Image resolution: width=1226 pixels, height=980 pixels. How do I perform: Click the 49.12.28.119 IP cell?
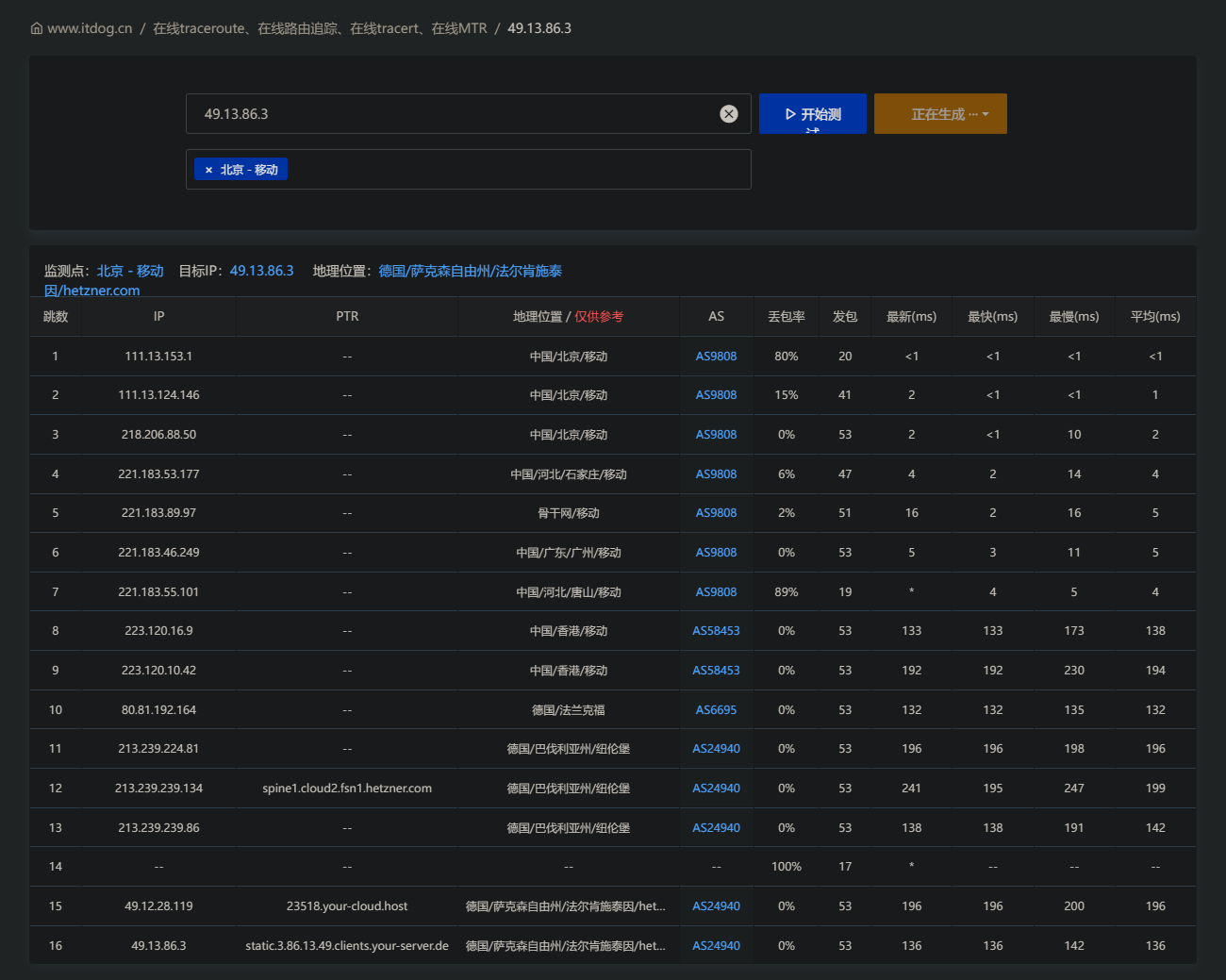coord(158,906)
